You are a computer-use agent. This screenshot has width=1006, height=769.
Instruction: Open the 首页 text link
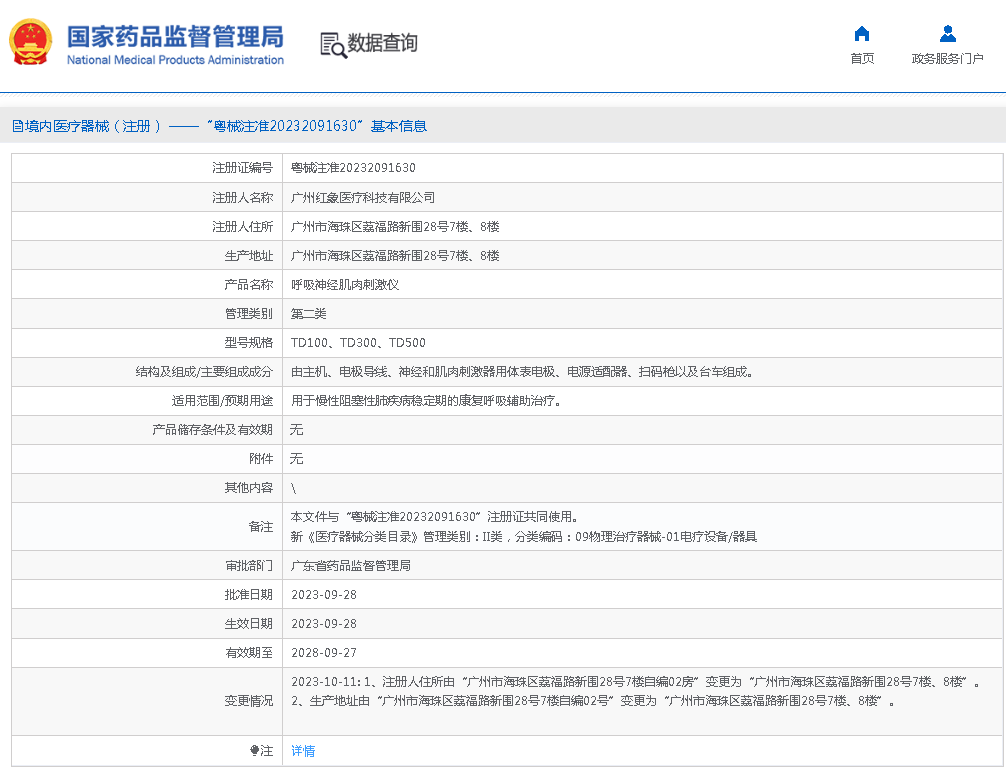(x=862, y=59)
